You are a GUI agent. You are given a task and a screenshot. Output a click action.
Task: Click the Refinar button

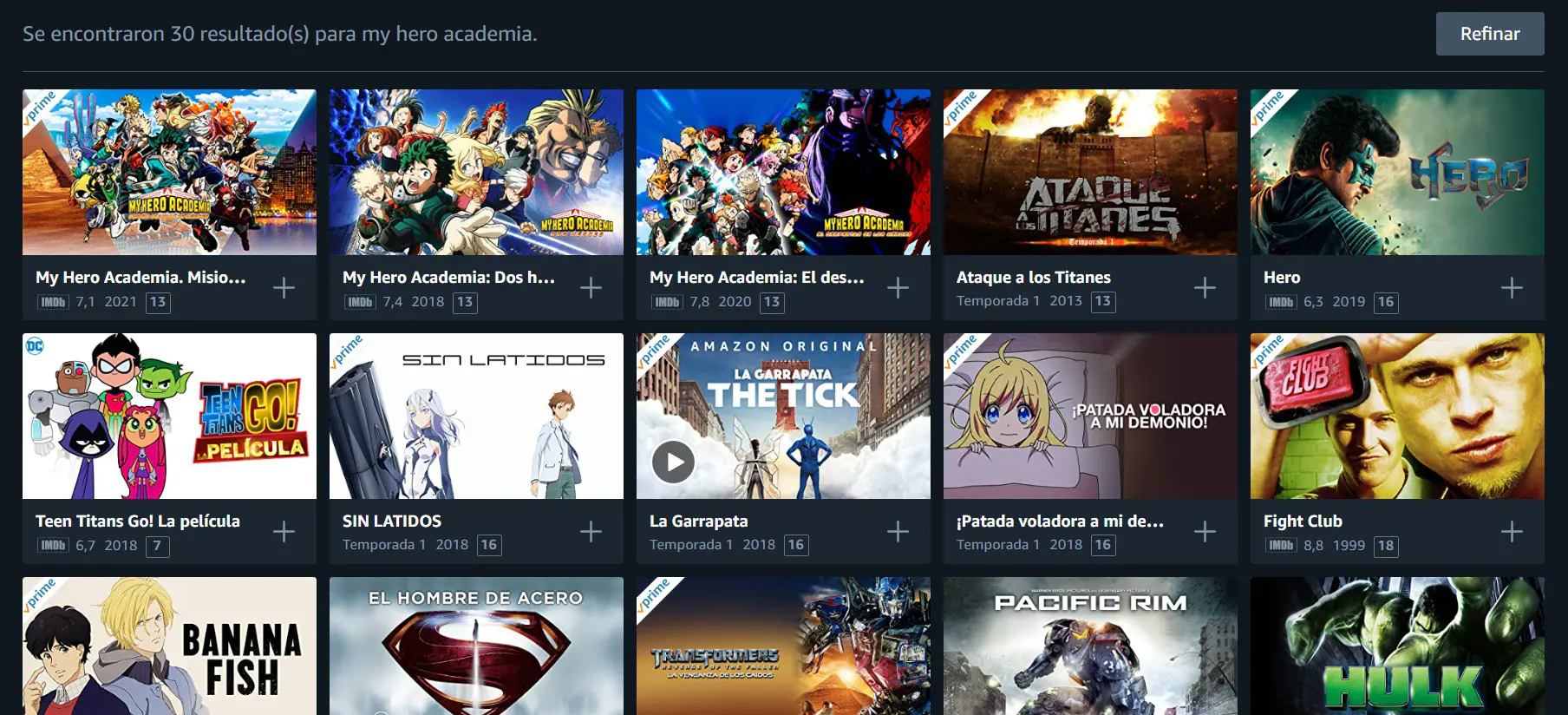[x=1490, y=34]
